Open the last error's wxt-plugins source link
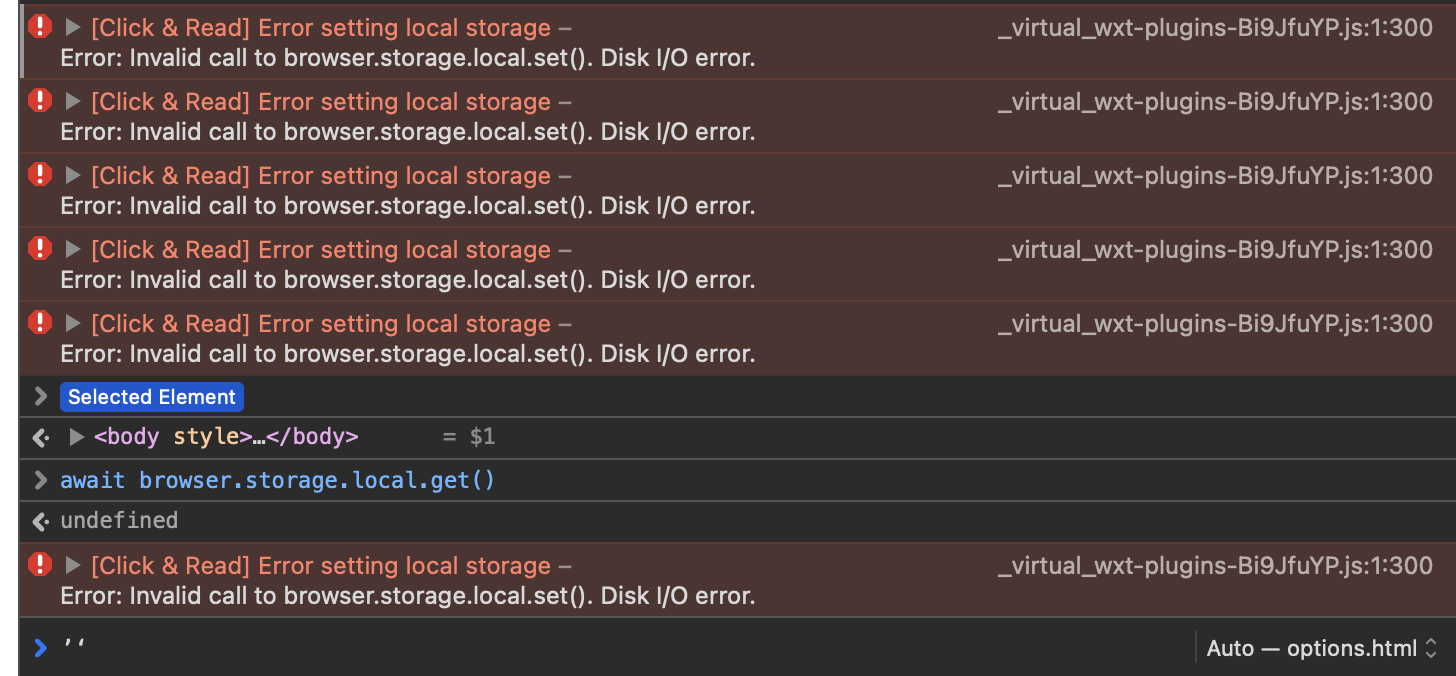This screenshot has width=1456, height=676. [1215, 566]
